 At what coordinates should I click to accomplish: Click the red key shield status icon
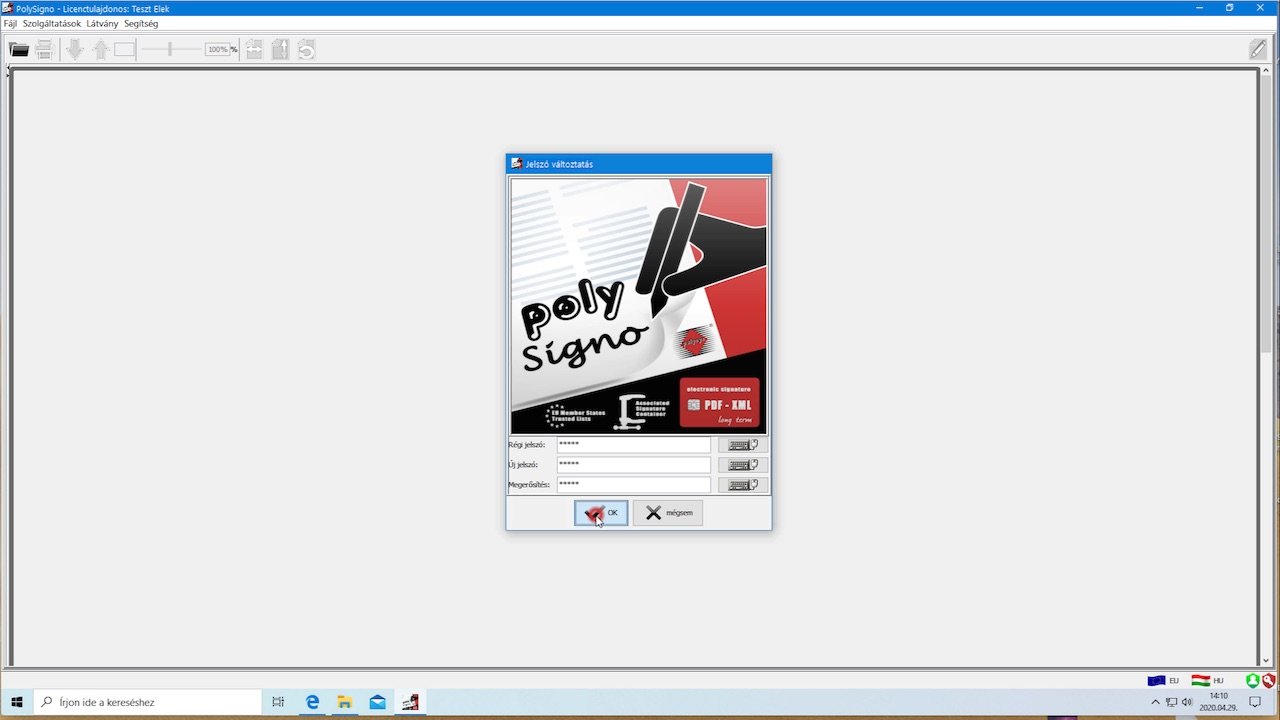1268,680
